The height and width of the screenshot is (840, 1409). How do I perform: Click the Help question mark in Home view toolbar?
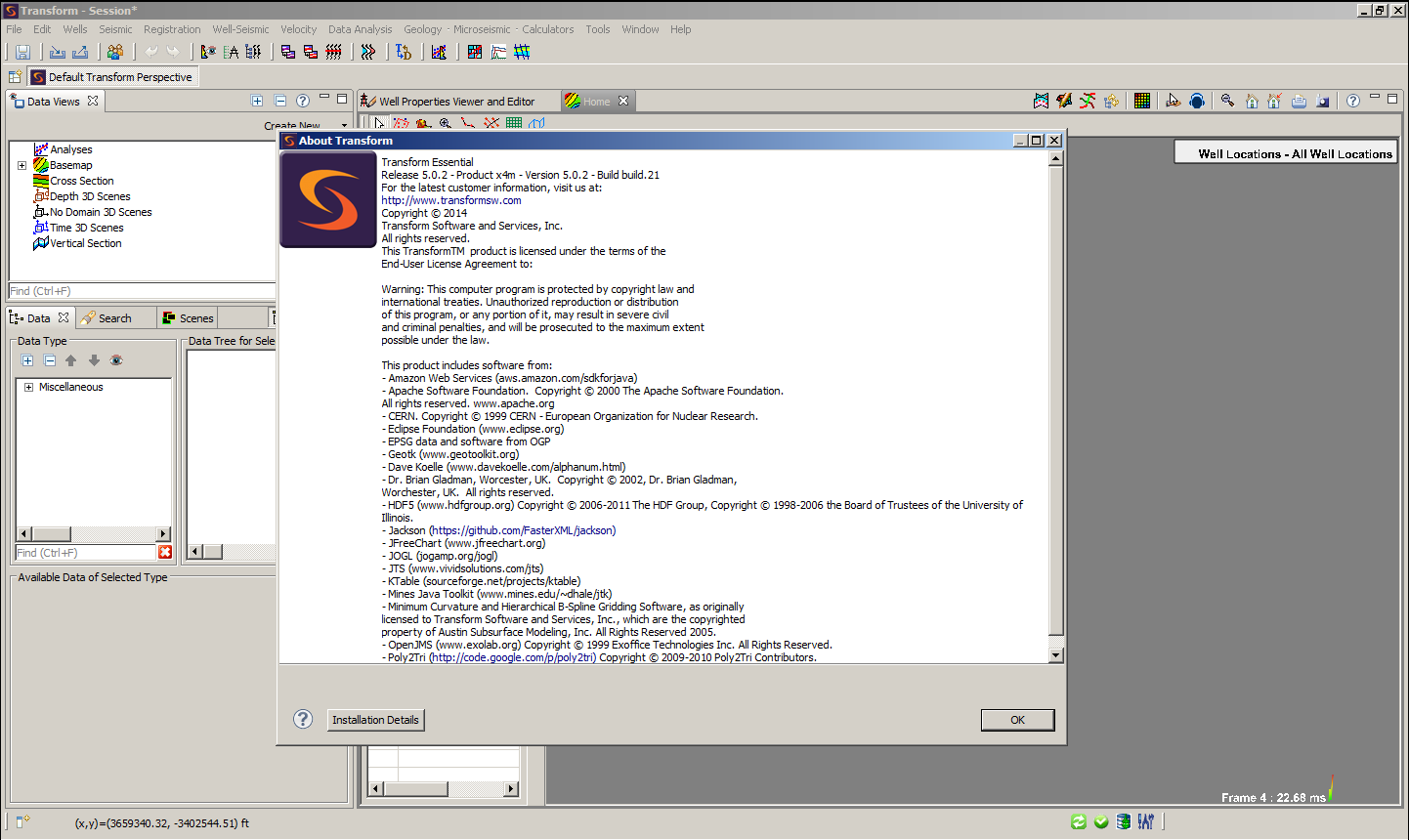pos(1353,101)
